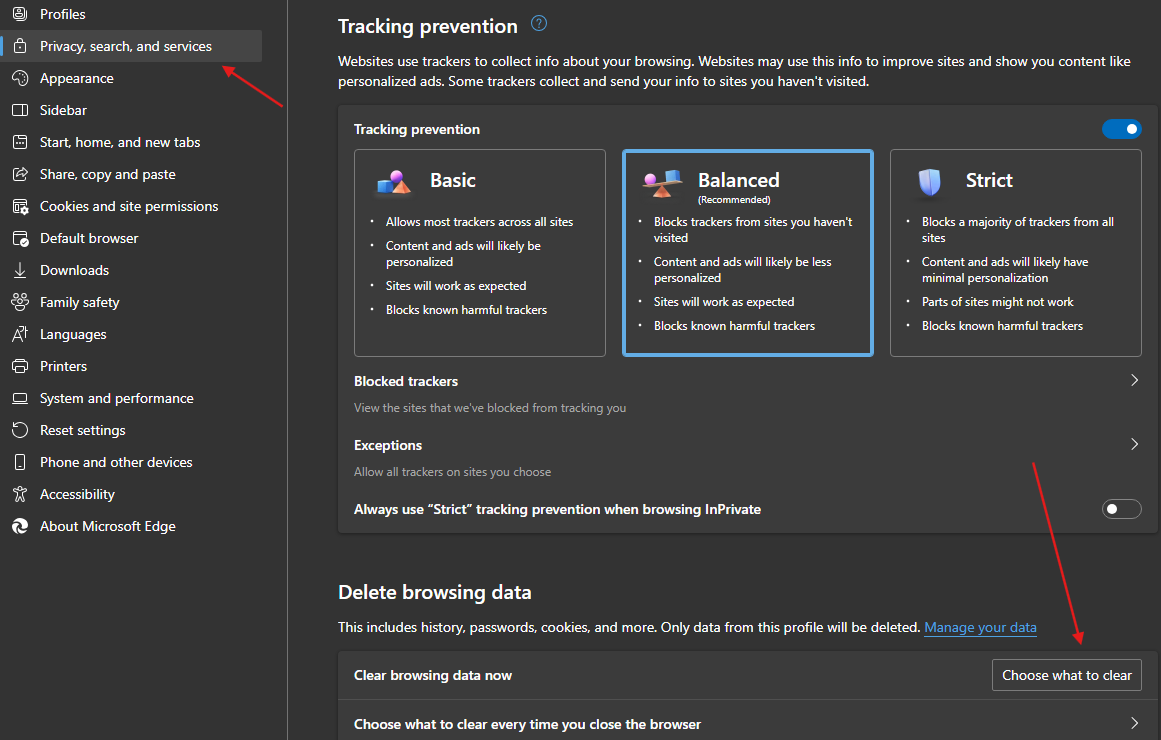This screenshot has height=740, width=1161.
Task: Click the Choose what to clear button
Action: (1066, 675)
